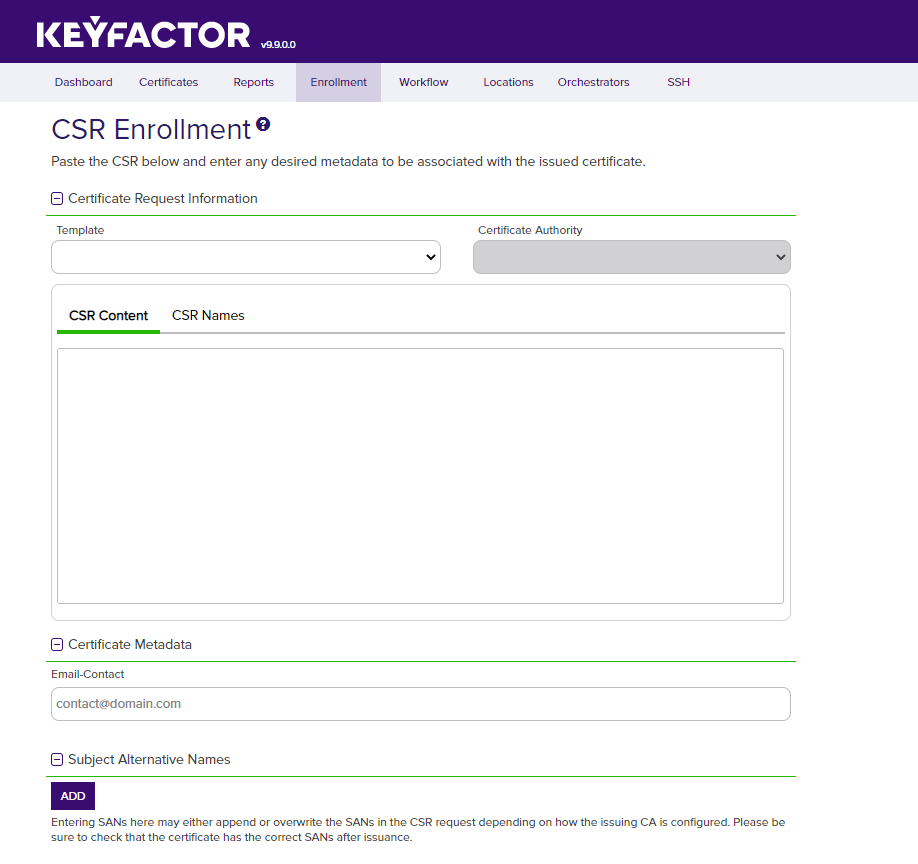The height and width of the screenshot is (864, 918).
Task: Click the CSR content text area
Action: (420, 475)
